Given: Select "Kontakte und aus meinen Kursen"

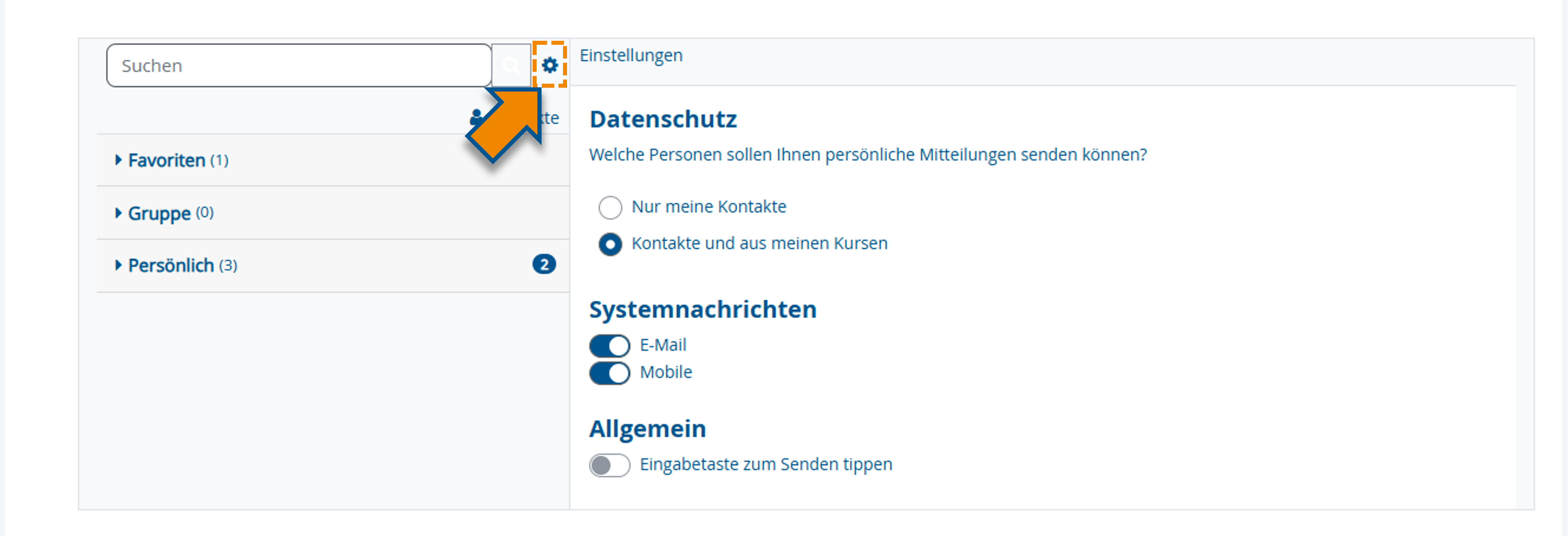Looking at the screenshot, I should [x=610, y=244].
